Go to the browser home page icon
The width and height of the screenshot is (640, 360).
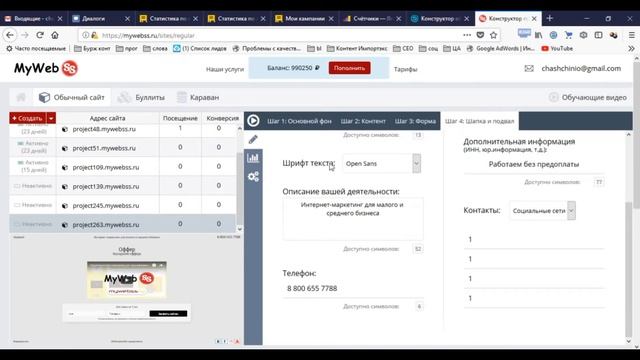click(x=55, y=35)
